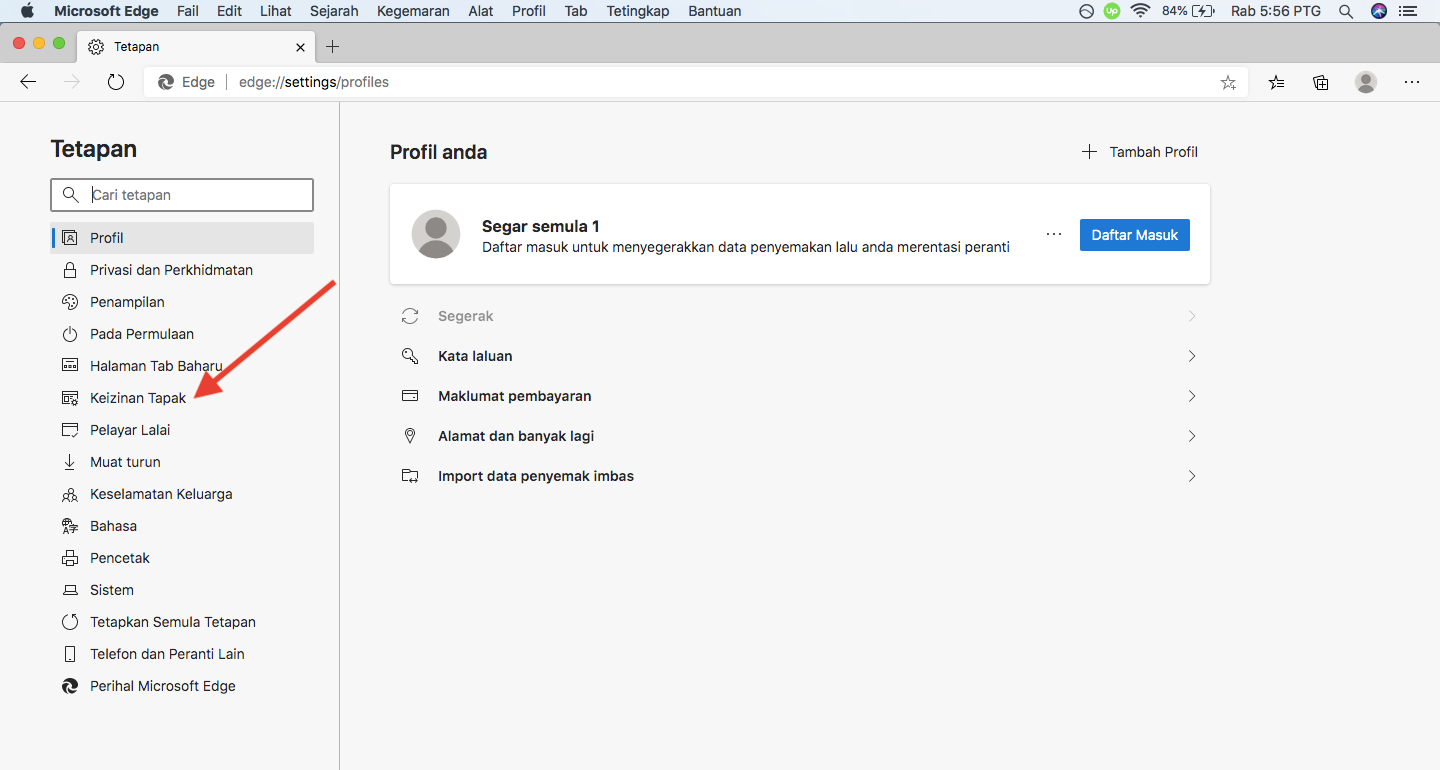Click the favorite star in address bar
This screenshot has width=1440, height=770.
coord(1228,82)
